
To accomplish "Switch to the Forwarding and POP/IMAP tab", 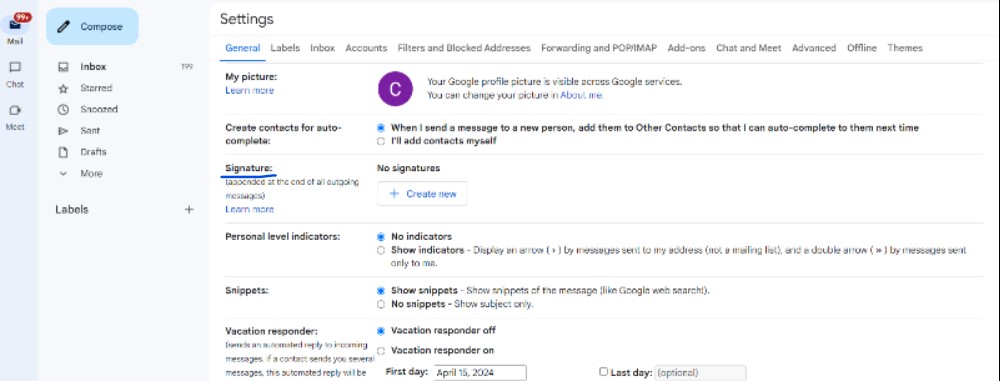I will (599, 48).
